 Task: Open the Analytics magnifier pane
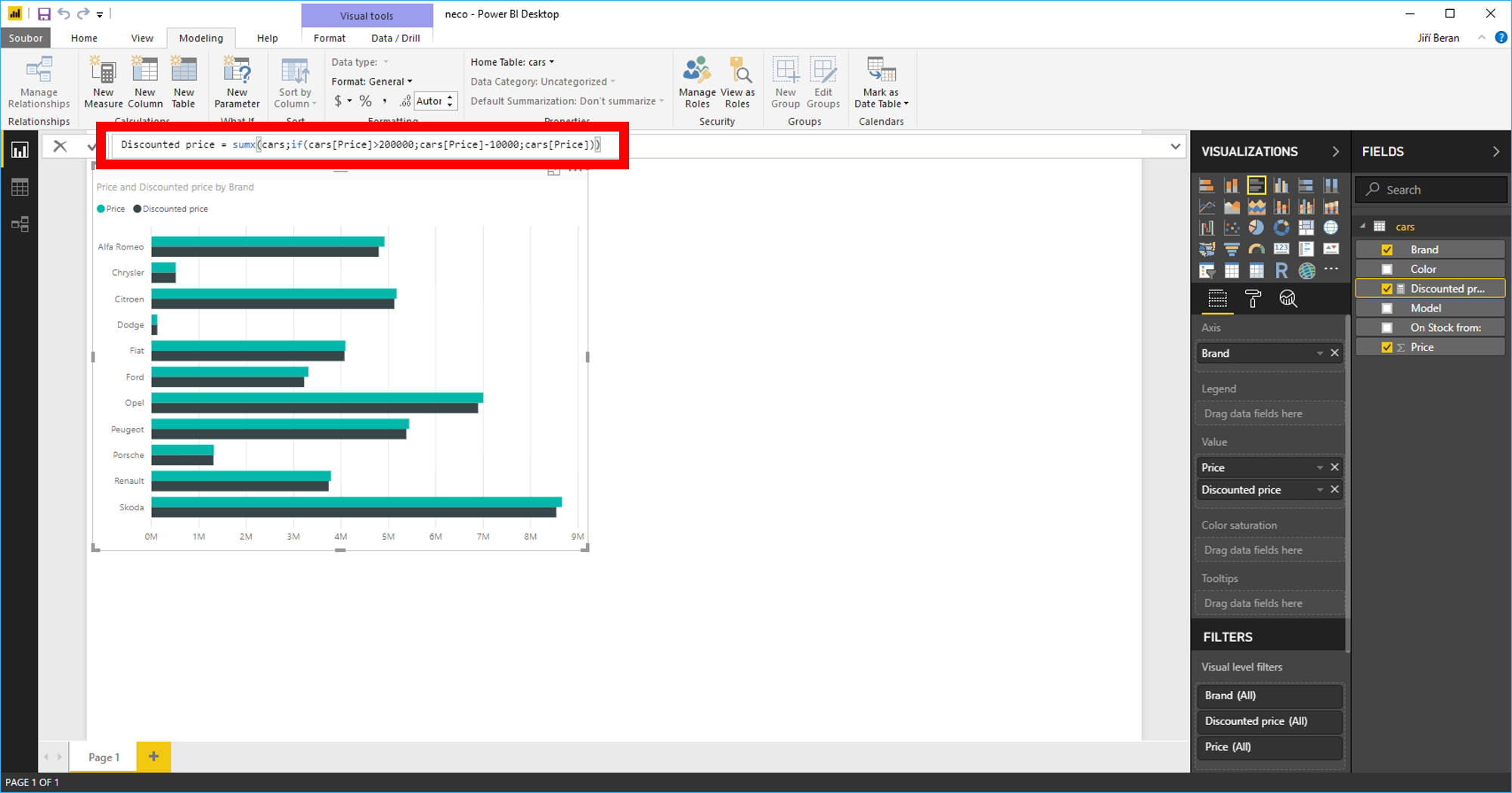coord(1288,299)
